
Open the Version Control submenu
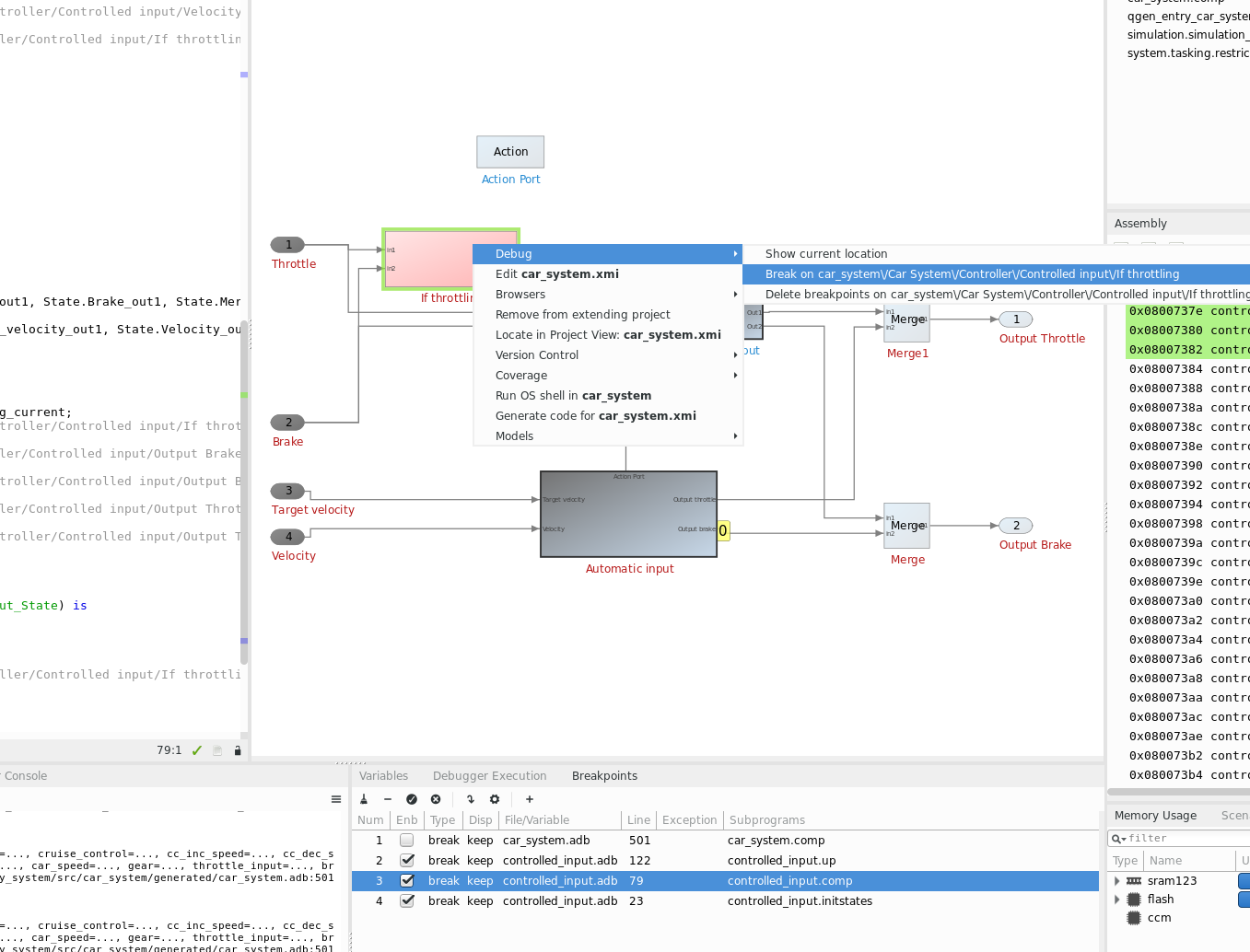click(608, 355)
